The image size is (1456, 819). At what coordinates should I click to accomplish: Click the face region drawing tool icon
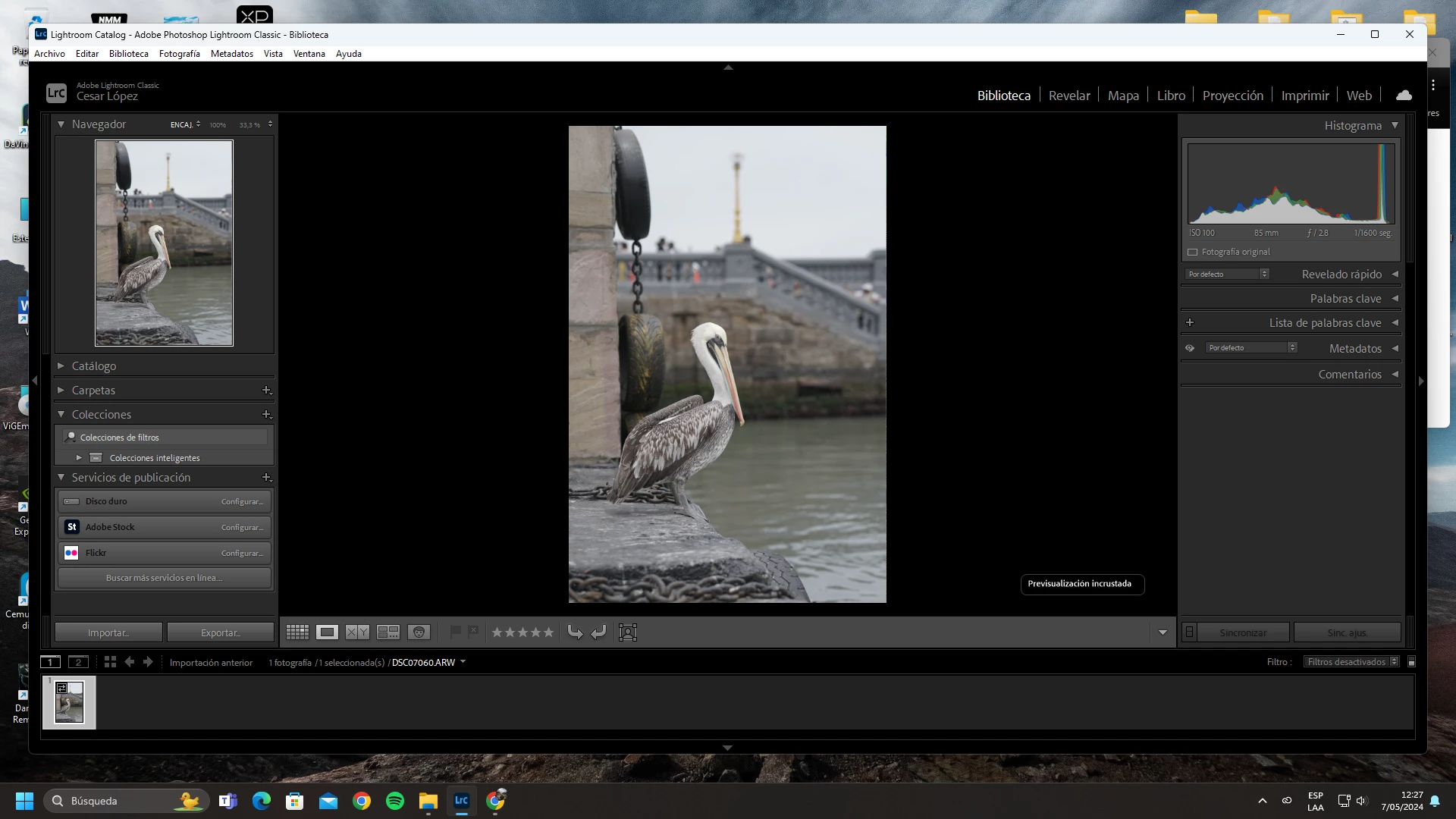(x=628, y=632)
